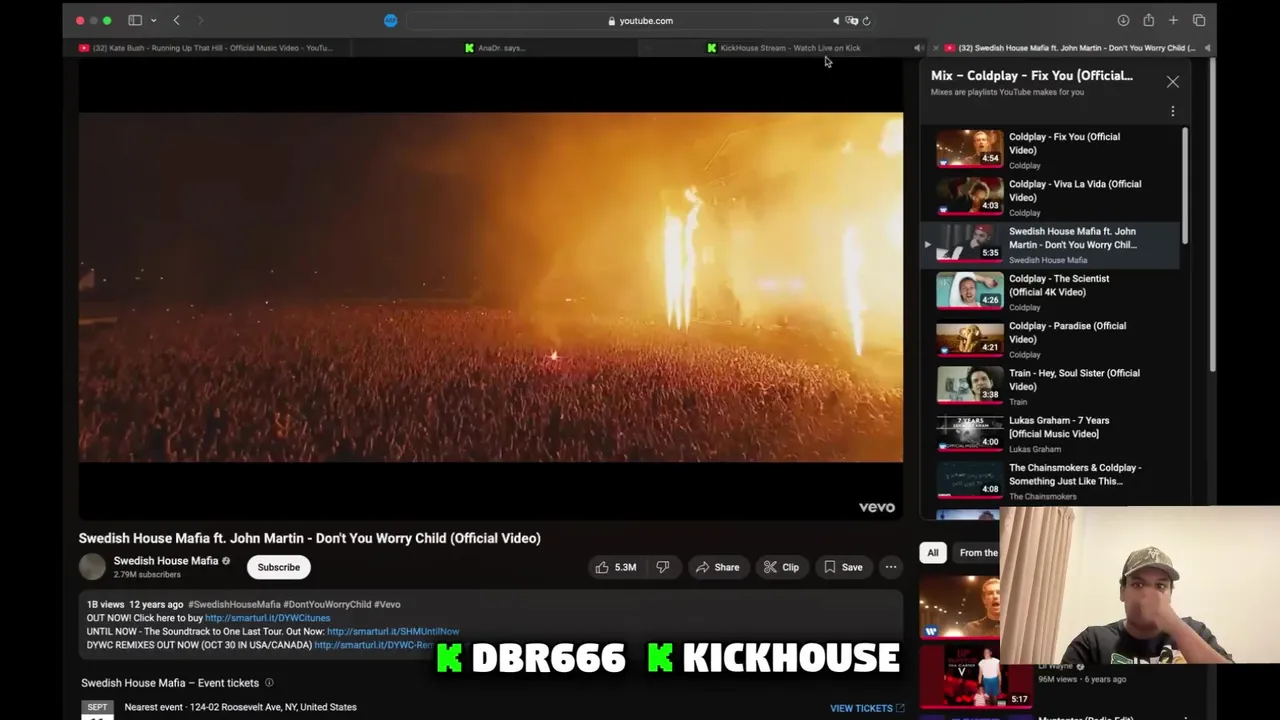Play Coldplay - Viva La Vida in playlist

click(x=1050, y=198)
